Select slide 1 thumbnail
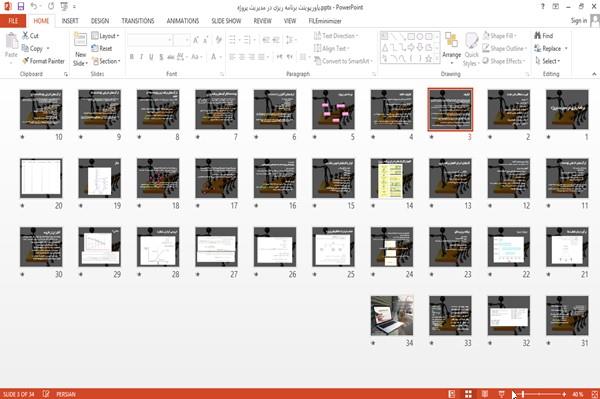The image size is (600, 399). pyautogui.click(x=567, y=109)
